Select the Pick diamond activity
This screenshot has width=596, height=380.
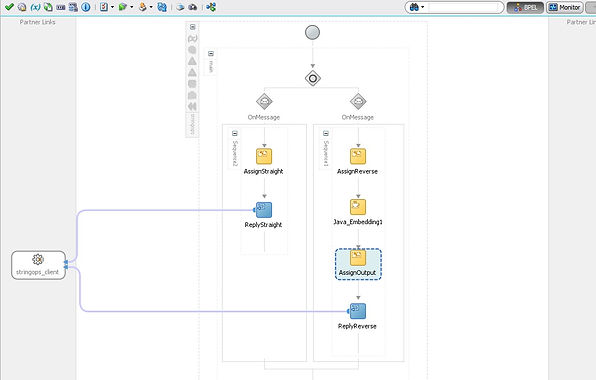point(313,78)
